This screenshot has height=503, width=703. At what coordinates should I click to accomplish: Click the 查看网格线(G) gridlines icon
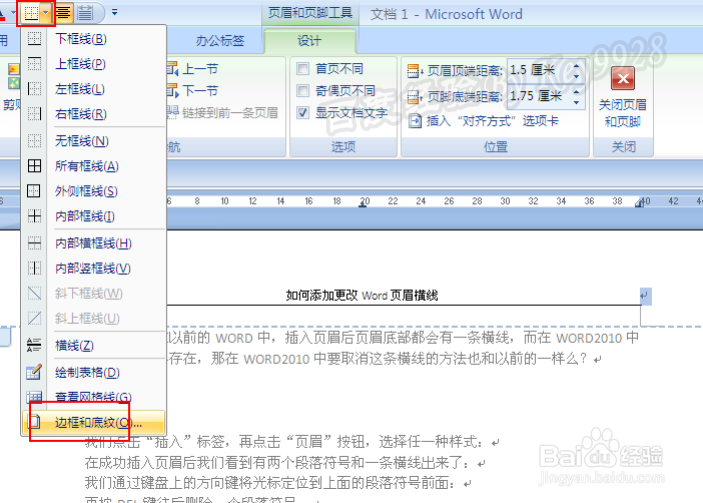click(34, 397)
